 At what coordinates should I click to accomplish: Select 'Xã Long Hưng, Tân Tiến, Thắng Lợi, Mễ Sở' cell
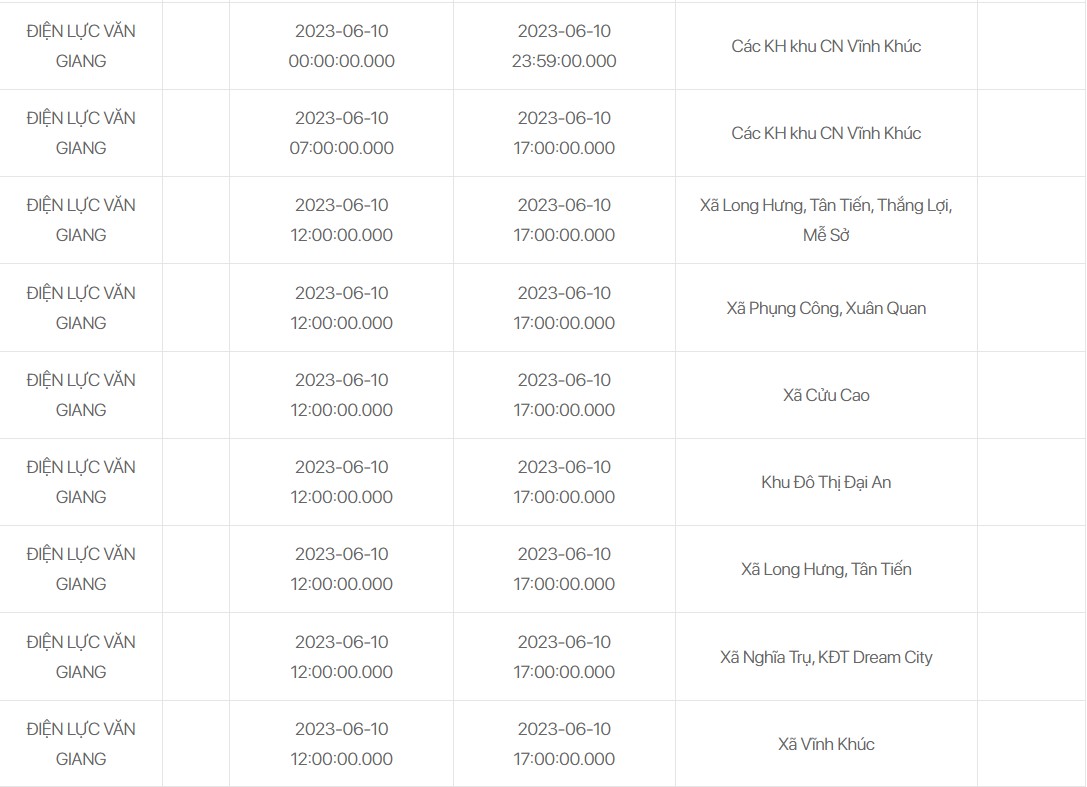tap(826, 220)
